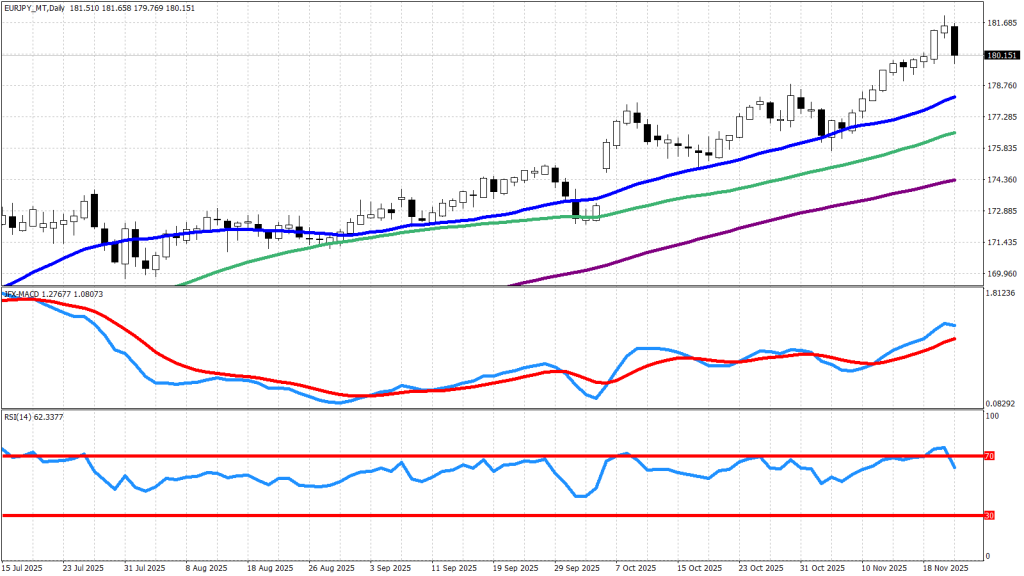
Task: Click the 174.360 price axis label
Action: click(1001, 180)
